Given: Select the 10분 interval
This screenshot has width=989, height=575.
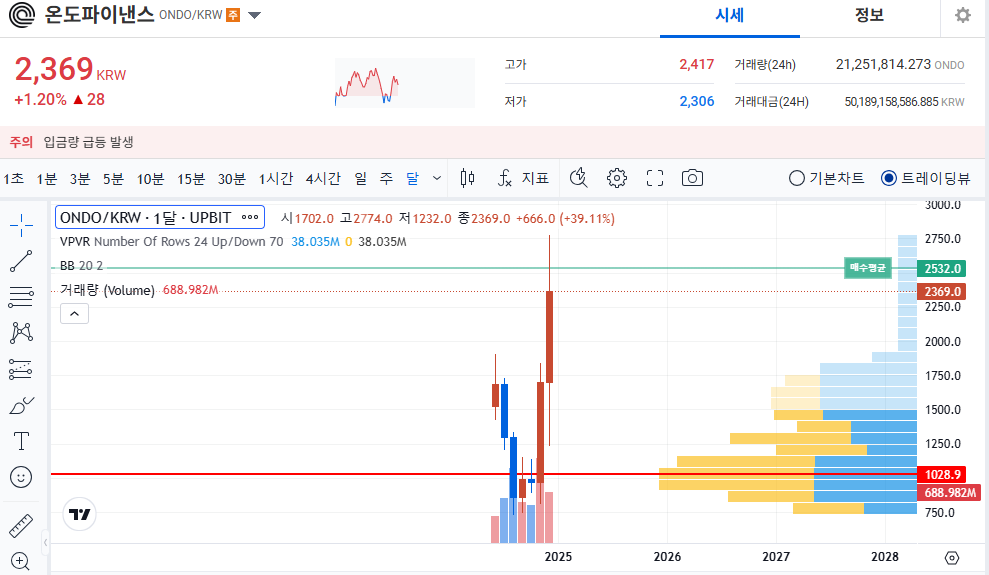Looking at the screenshot, I should click(151, 178).
